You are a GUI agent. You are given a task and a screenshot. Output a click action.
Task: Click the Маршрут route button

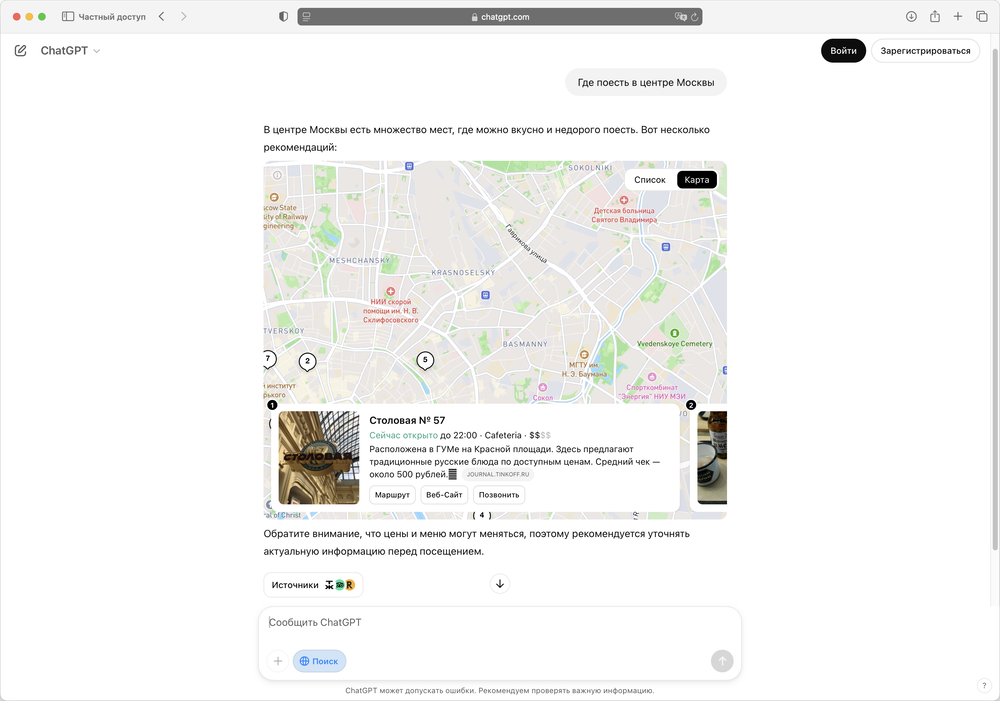pos(392,495)
